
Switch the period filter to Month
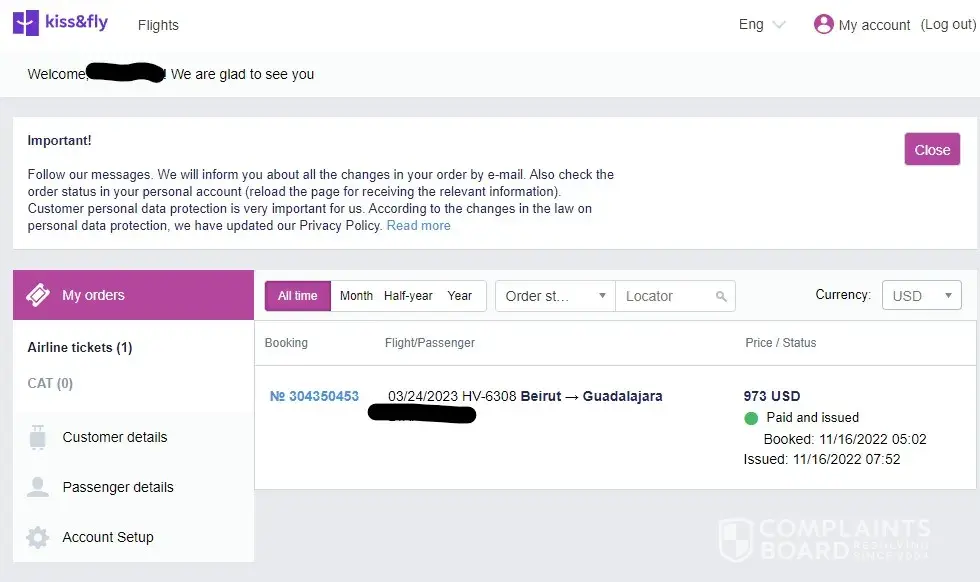point(356,296)
